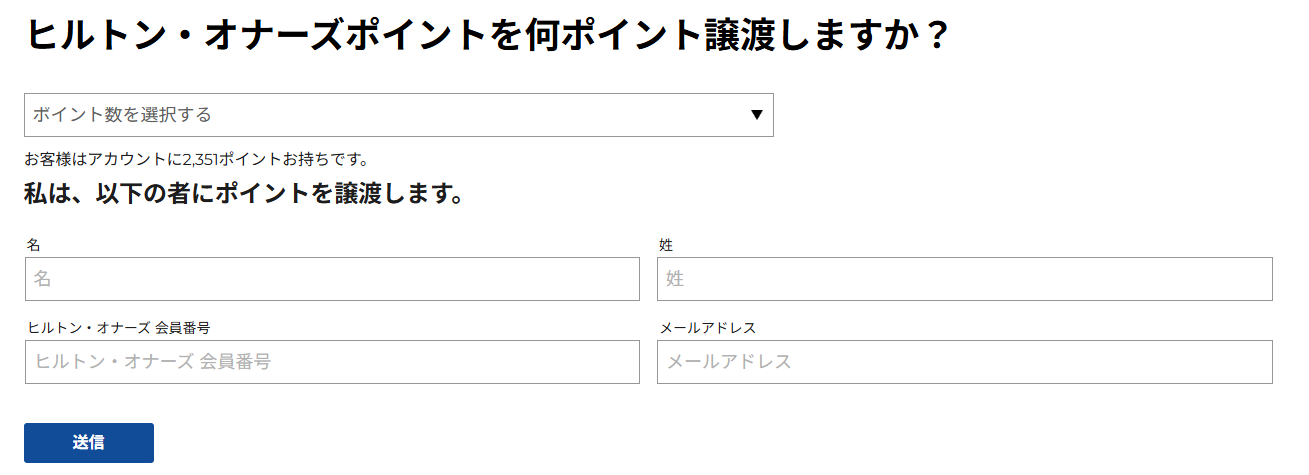
Task: Click the メールアドレス label text
Action: (x=708, y=328)
